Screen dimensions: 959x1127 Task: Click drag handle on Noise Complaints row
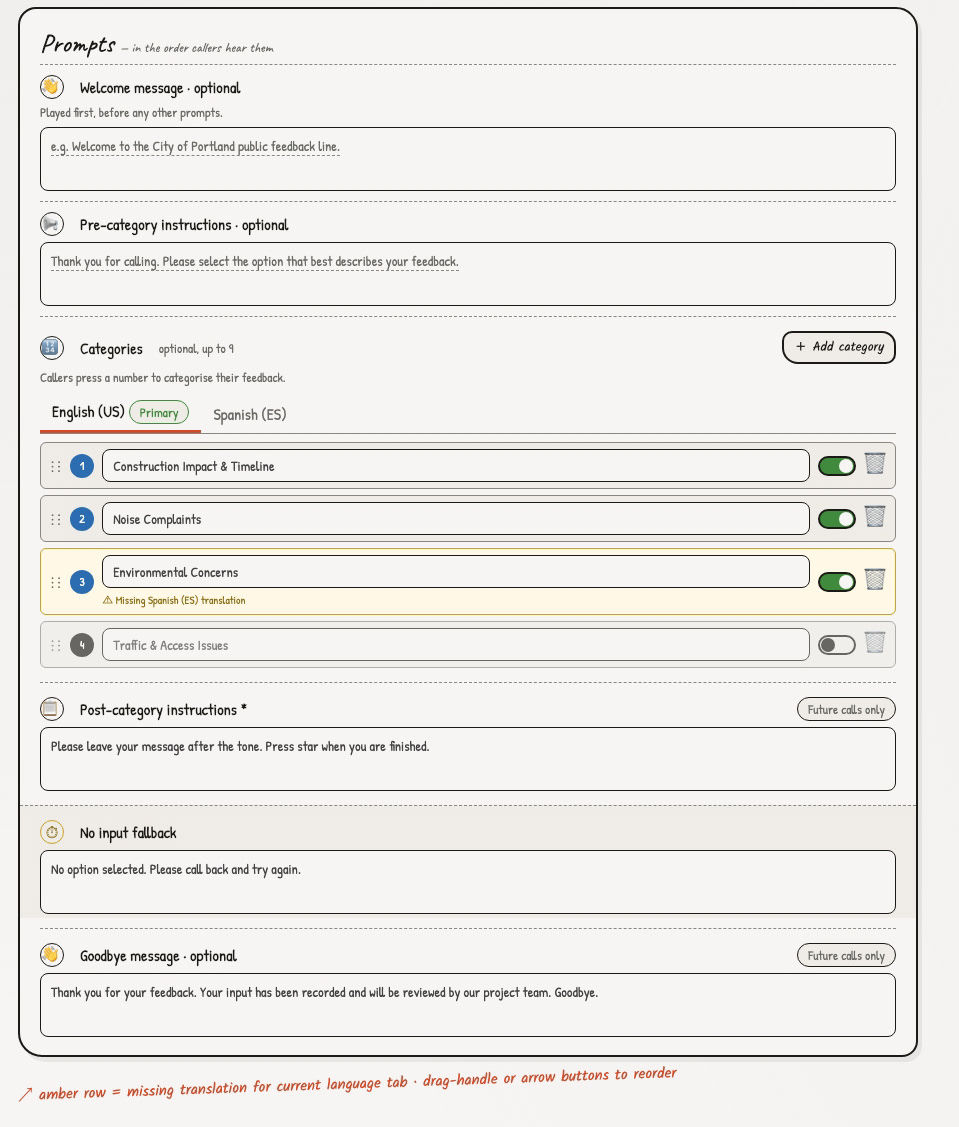[56, 519]
